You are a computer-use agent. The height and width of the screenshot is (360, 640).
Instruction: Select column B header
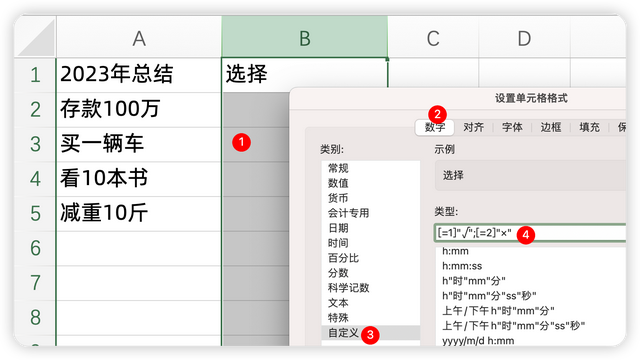[304, 38]
